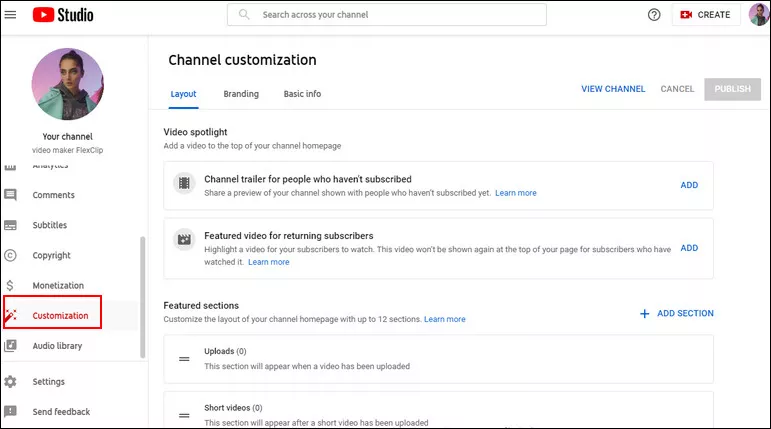
Task: Click the Monetization dollar icon
Action: pyautogui.click(x=10, y=285)
